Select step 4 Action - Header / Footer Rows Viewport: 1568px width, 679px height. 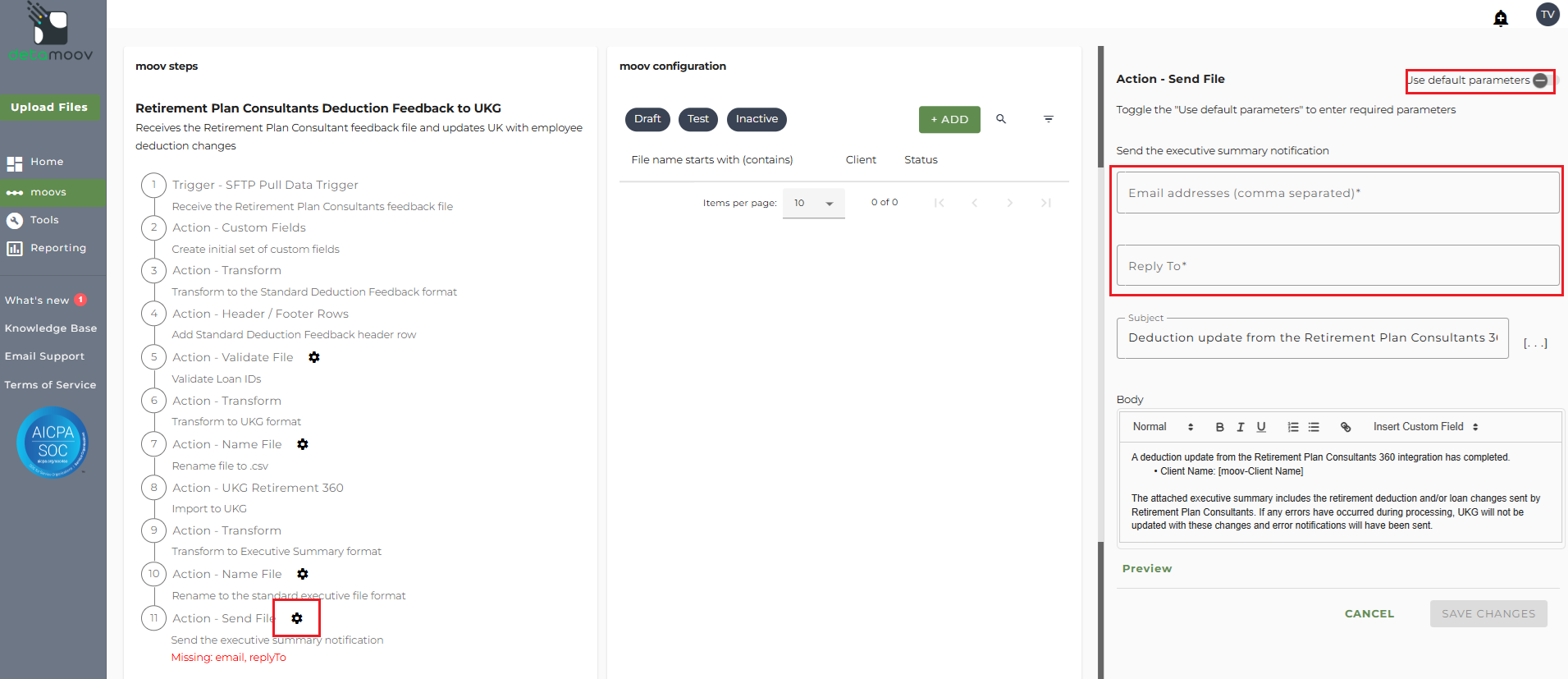pos(260,314)
